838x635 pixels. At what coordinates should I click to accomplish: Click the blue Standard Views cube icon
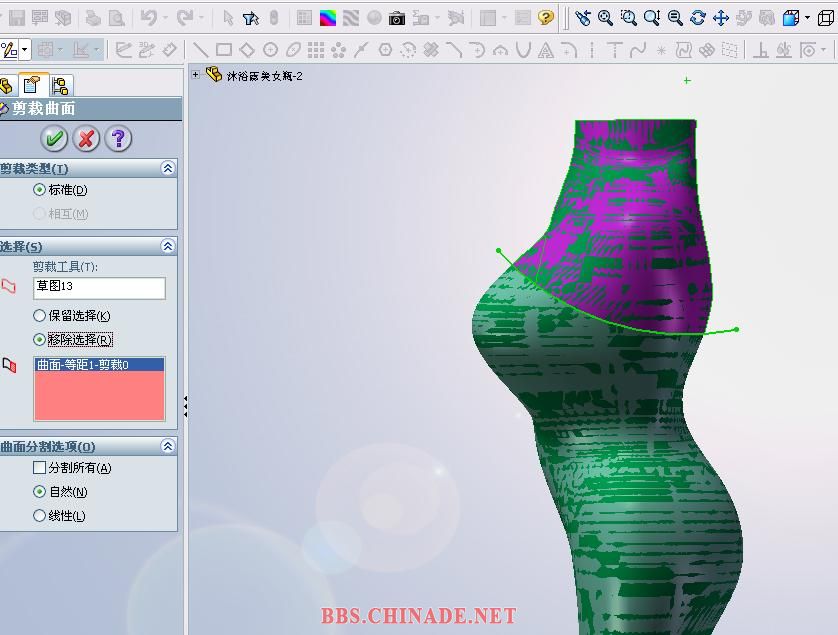790,18
